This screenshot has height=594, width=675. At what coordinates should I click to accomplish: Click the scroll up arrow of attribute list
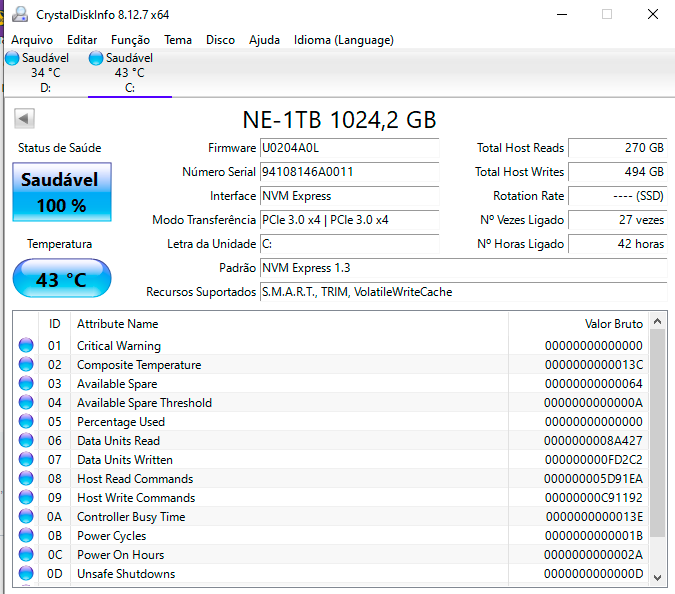click(x=657, y=321)
